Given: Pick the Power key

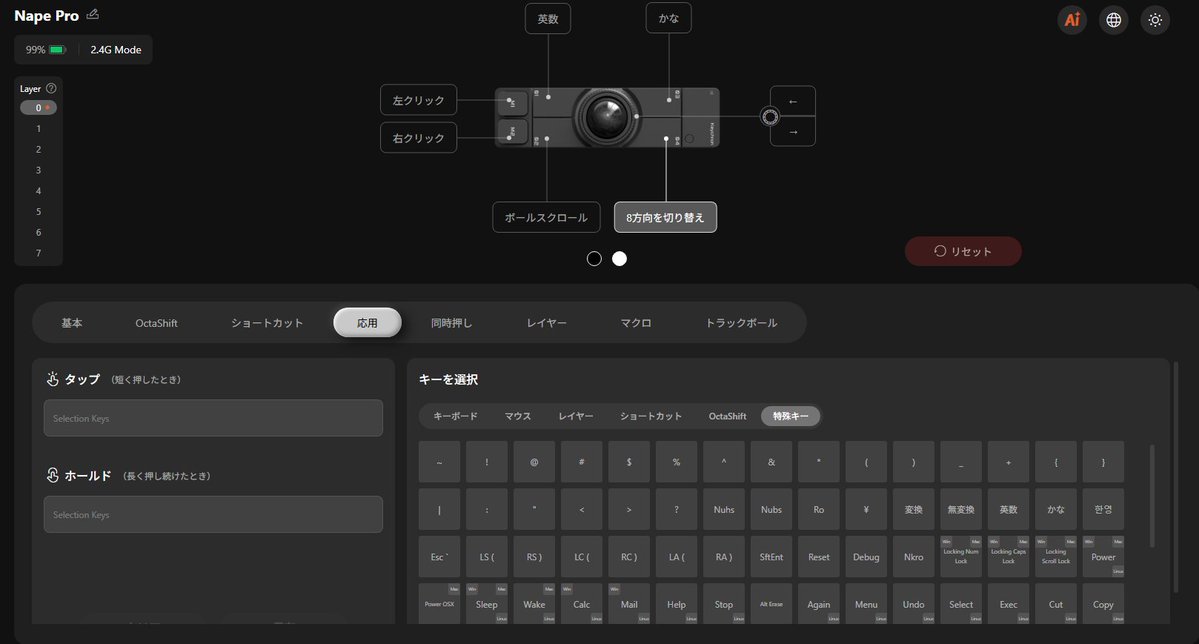Looking at the screenshot, I should (1103, 557).
